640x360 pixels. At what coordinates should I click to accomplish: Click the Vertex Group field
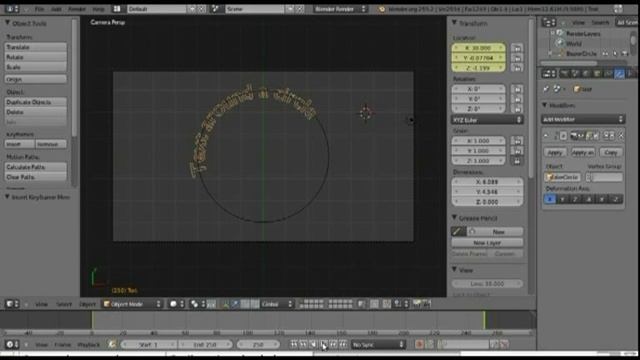point(604,177)
